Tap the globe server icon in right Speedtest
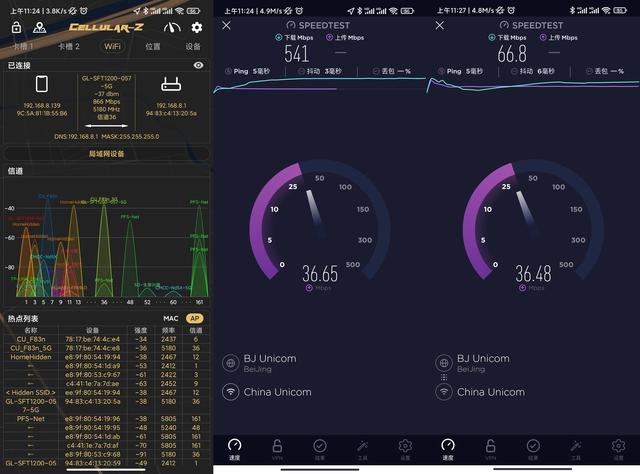This screenshot has height=474, width=640. pos(444,363)
